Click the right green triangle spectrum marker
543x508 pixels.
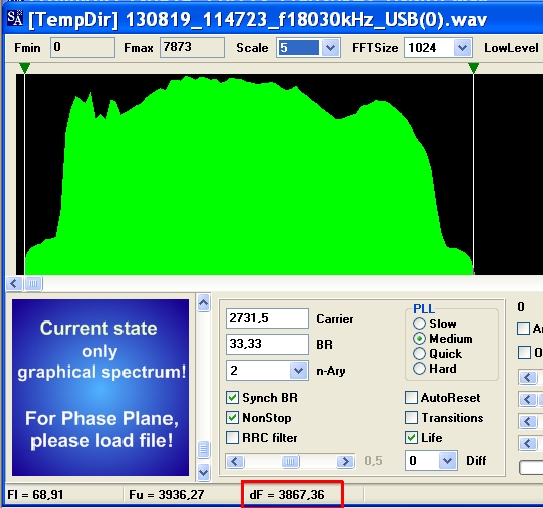click(473, 68)
